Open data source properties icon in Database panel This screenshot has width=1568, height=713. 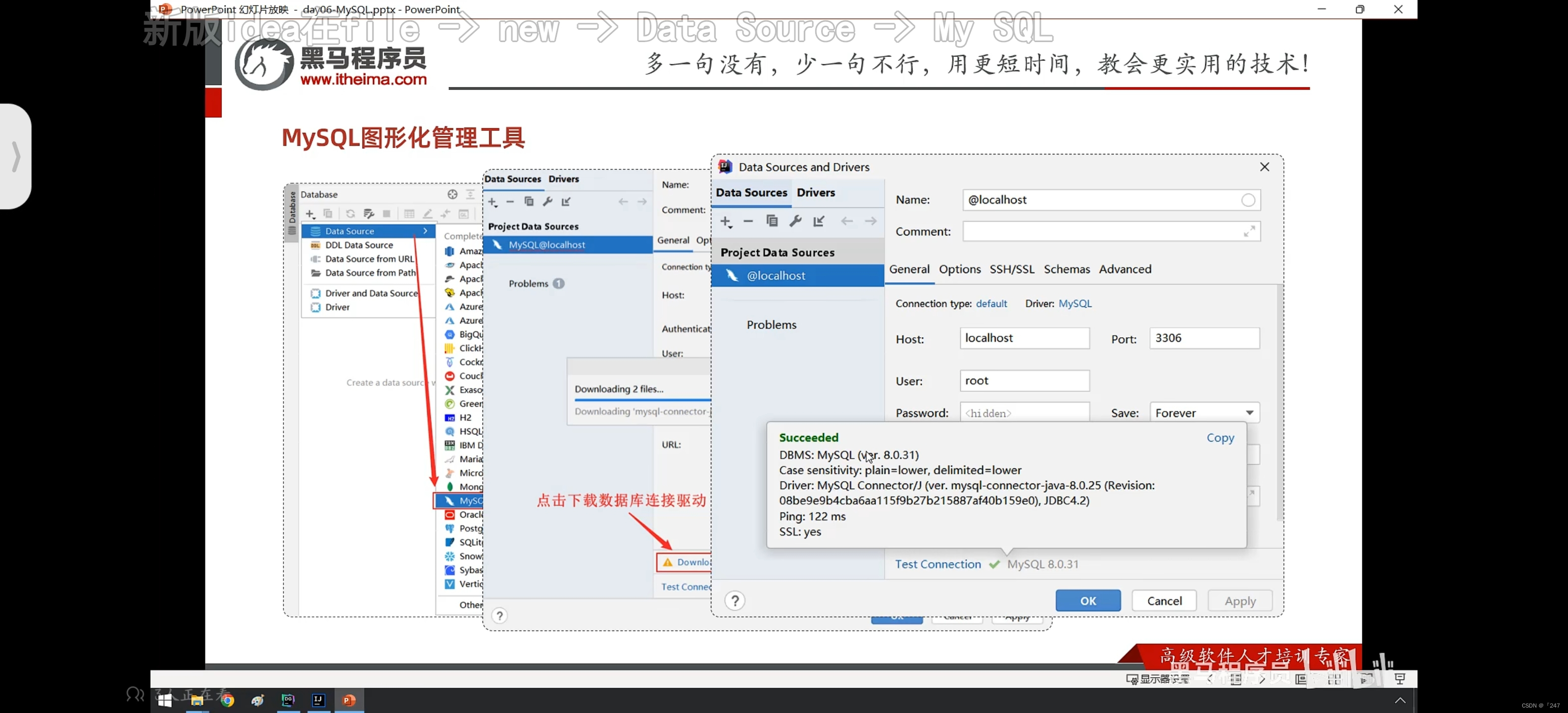pos(368,214)
